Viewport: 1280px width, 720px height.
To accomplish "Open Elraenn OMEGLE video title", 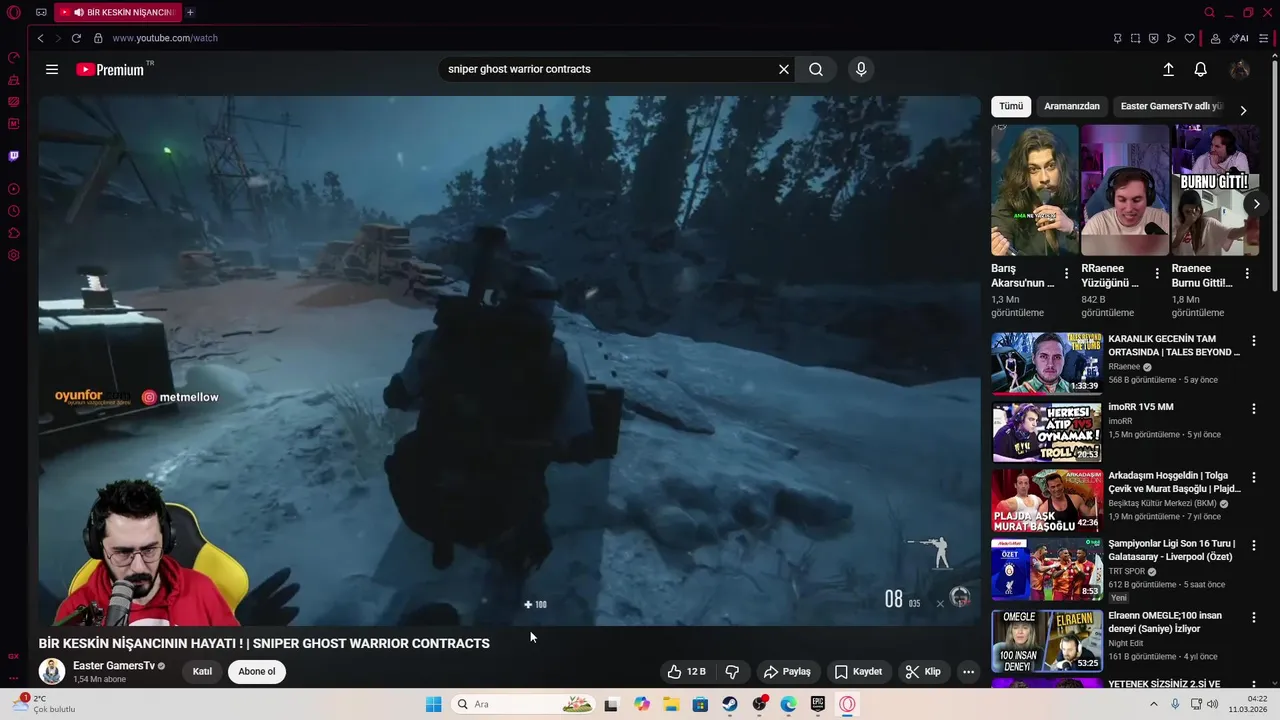I will tap(1166, 622).
